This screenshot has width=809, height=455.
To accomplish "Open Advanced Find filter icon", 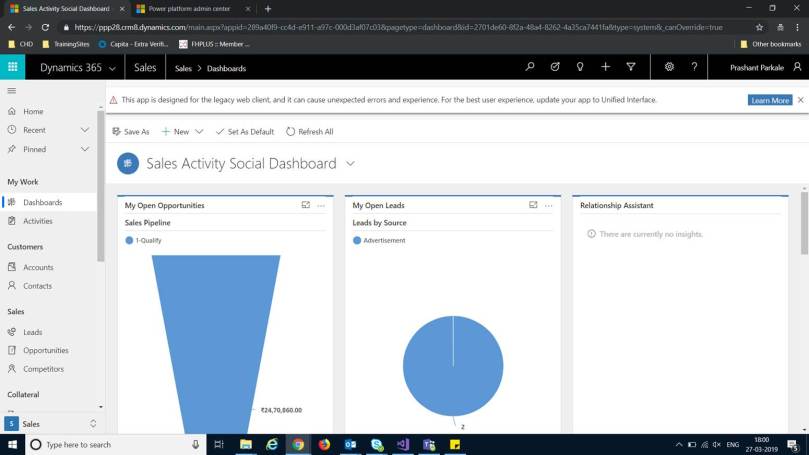I will coord(631,67).
